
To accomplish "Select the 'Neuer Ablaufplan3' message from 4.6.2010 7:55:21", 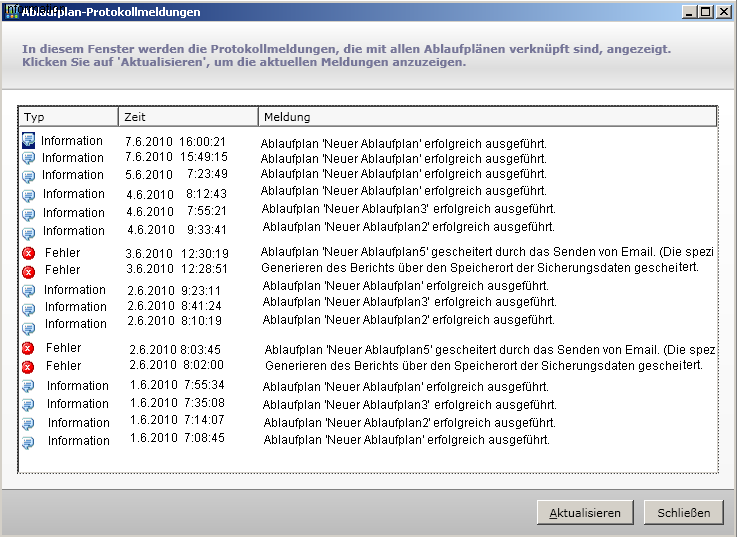I will coord(408,209).
